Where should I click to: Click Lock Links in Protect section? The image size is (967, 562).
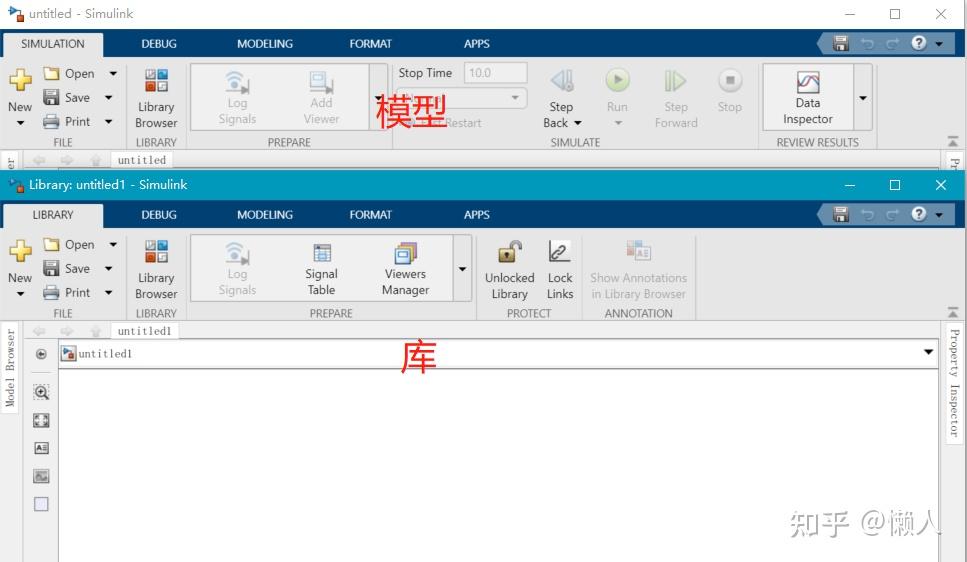559,270
